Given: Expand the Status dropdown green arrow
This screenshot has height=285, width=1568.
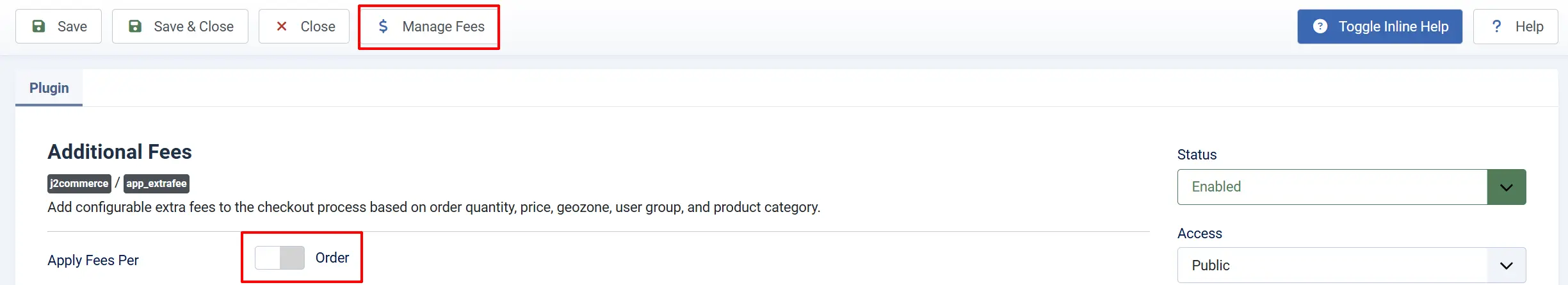Looking at the screenshot, I should (x=1507, y=187).
